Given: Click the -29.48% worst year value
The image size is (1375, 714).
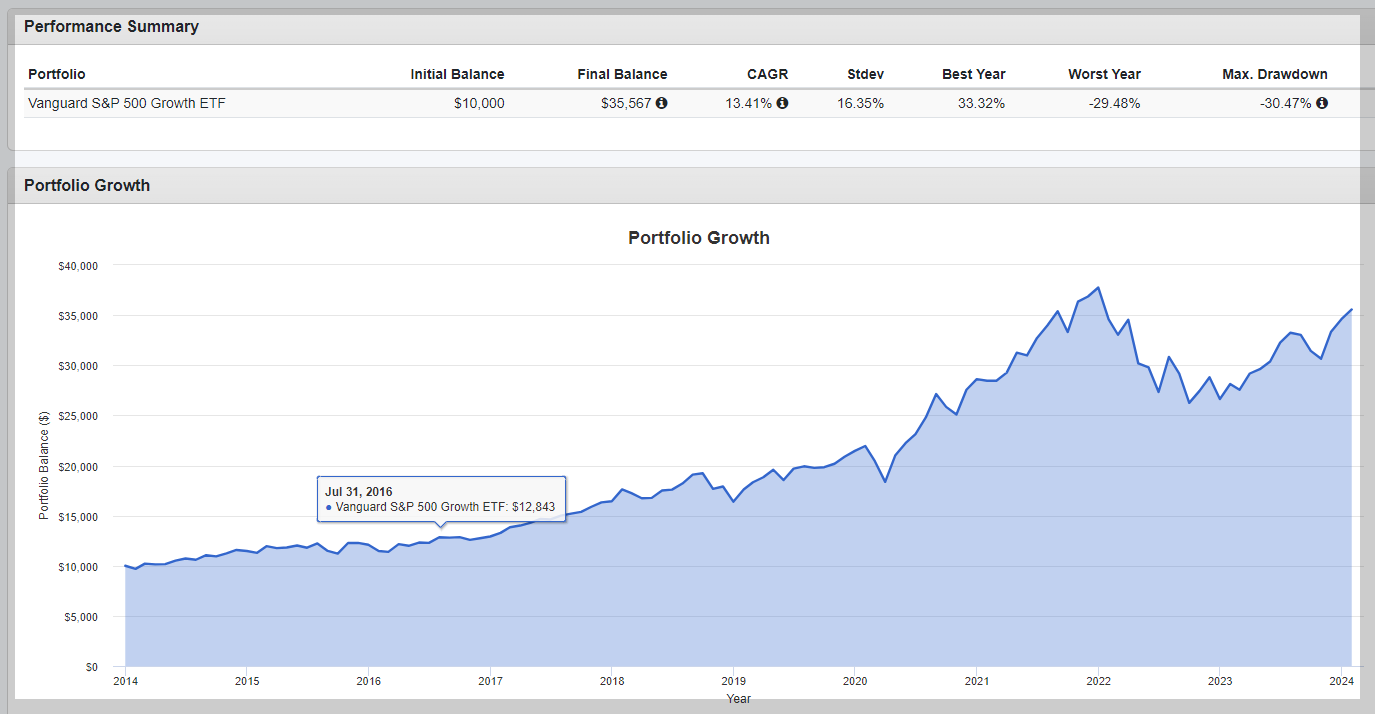Looking at the screenshot, I should pos(1114,103).
